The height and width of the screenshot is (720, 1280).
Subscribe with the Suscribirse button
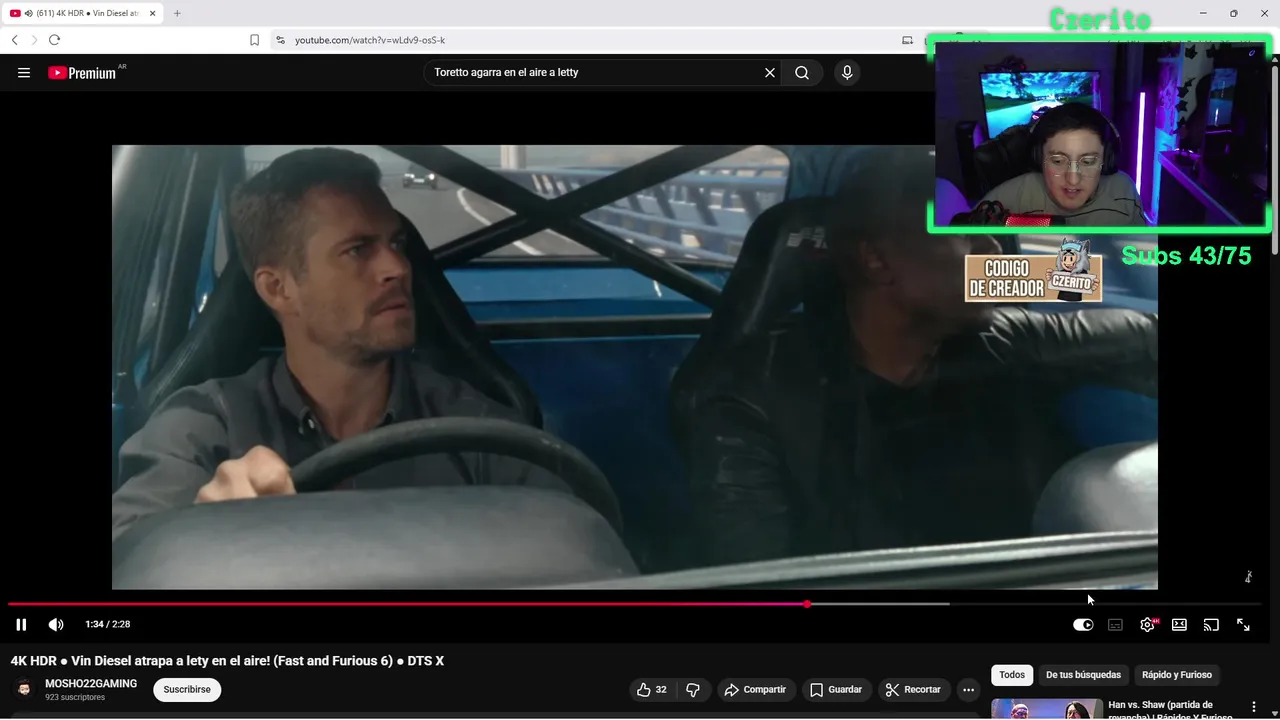click(187, 690)
